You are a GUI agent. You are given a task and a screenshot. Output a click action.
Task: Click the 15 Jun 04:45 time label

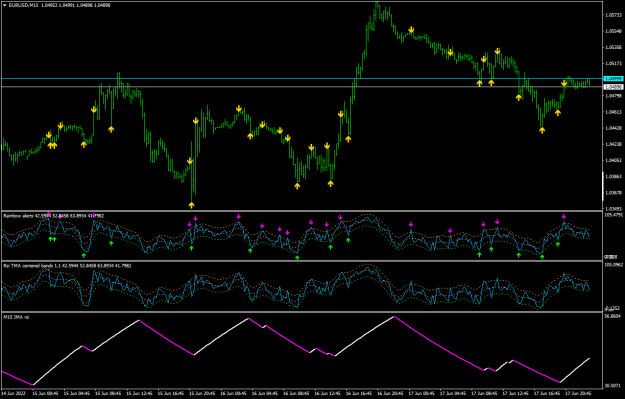click(77, 393)
